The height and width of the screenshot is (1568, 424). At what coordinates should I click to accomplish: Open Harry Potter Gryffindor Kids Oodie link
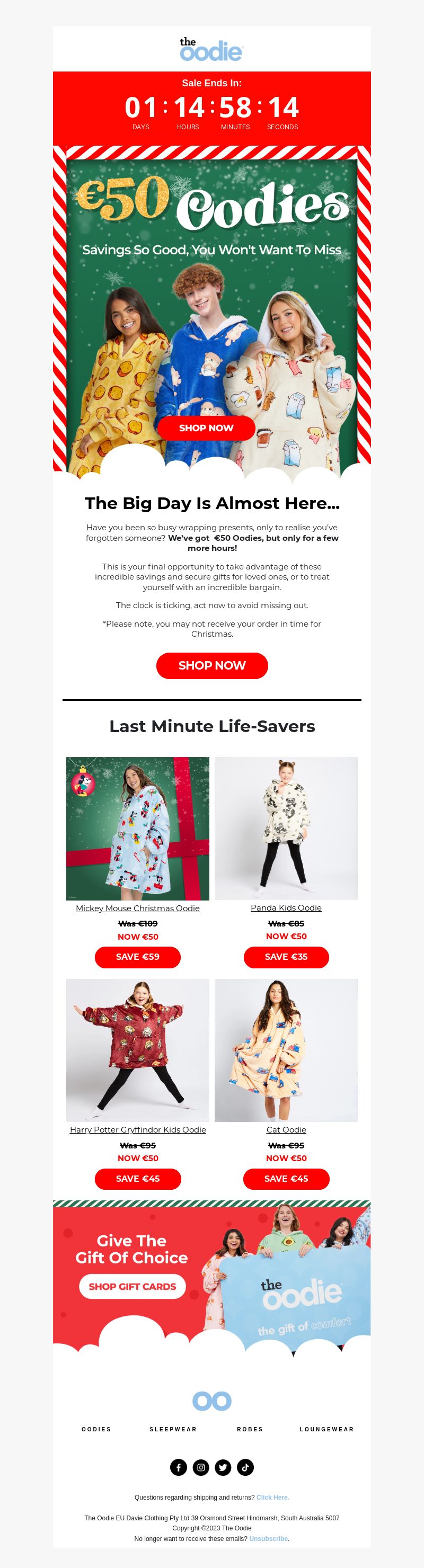[x=138, y=1129]
